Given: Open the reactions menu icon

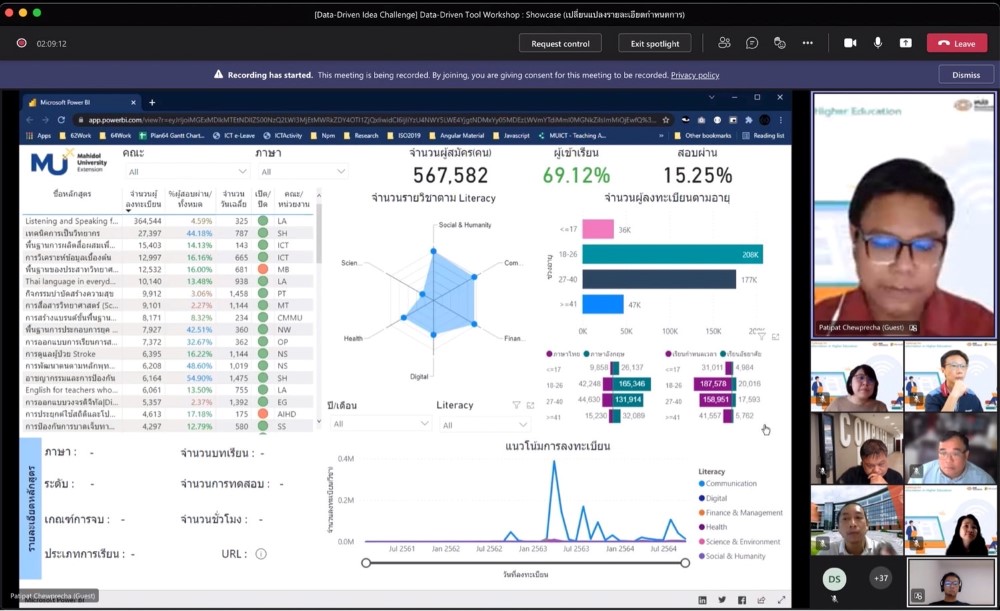Looking at the screenshot, I should [780, 43].
